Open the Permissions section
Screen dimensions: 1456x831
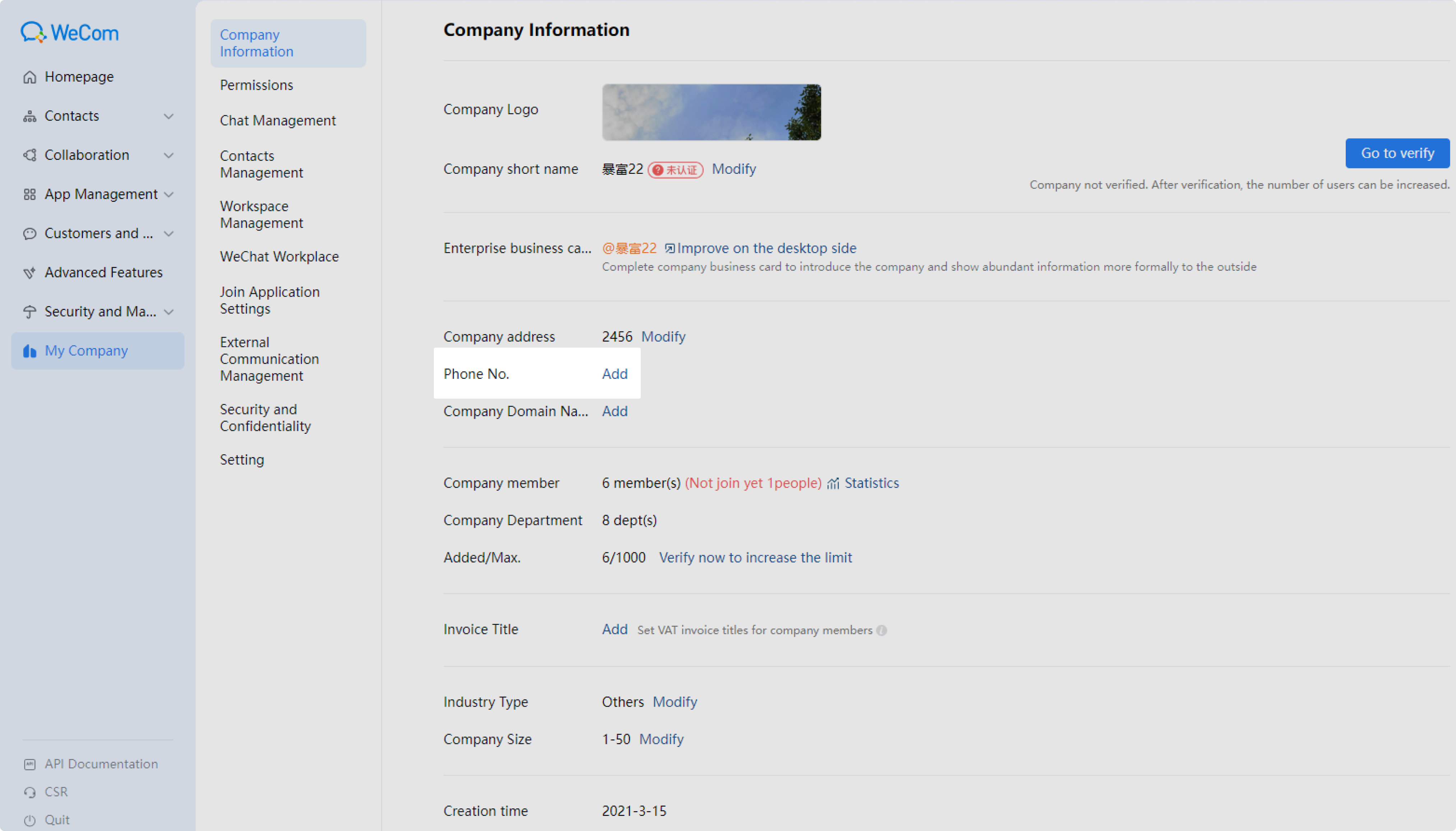pyautogui.click(x=256, y=85)
